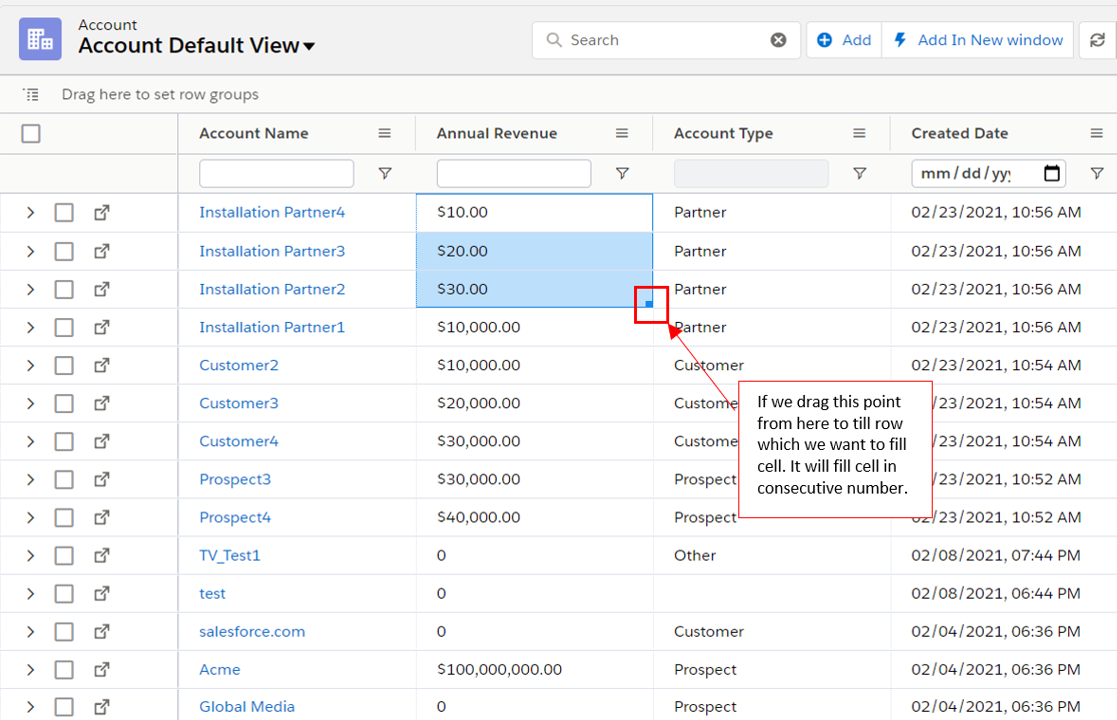1117x720 pixels.
Task: Click the Annual Revenue column filter funnel icon
Action: 622,174
